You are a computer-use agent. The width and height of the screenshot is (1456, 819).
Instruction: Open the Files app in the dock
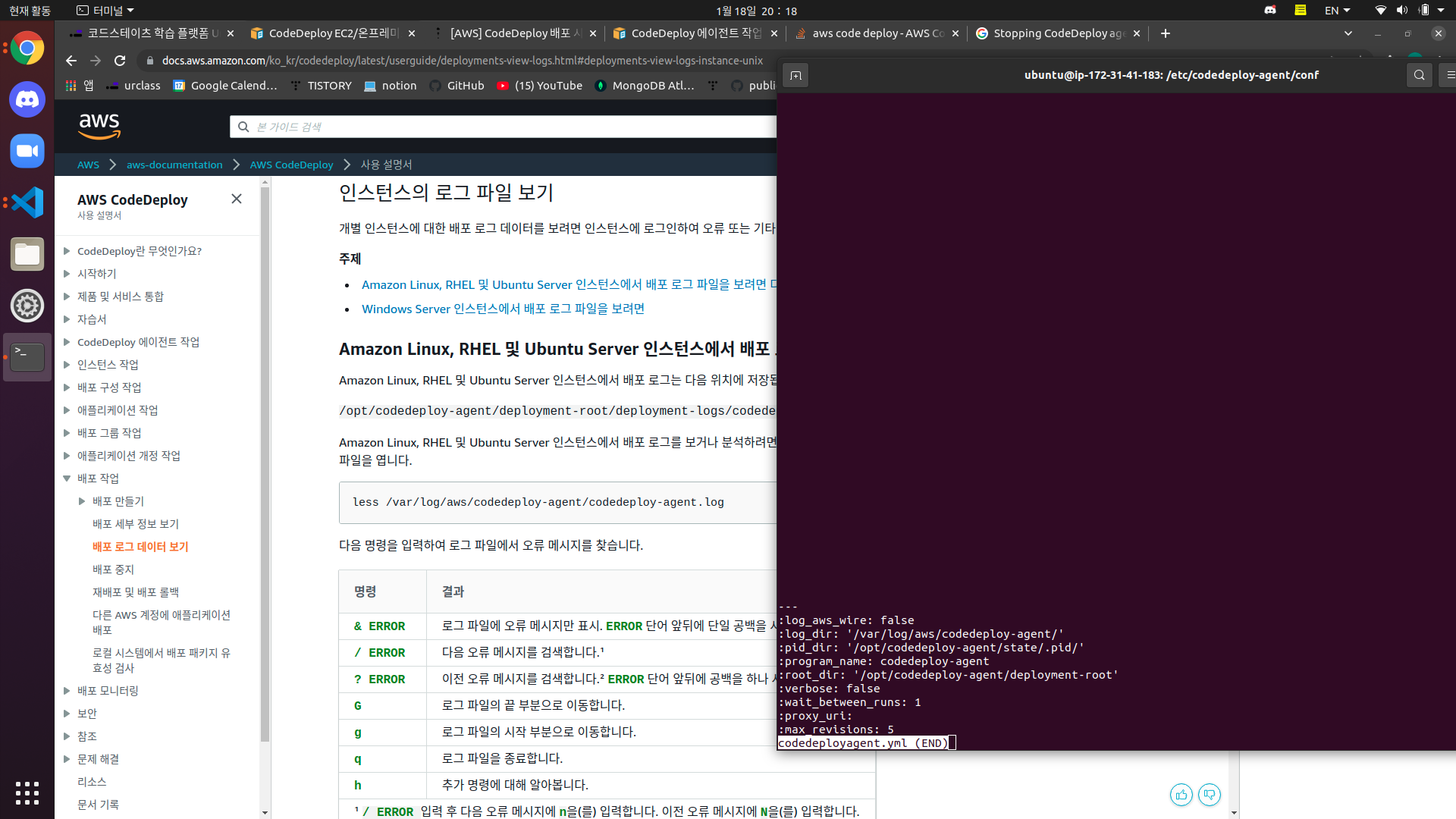27,254
